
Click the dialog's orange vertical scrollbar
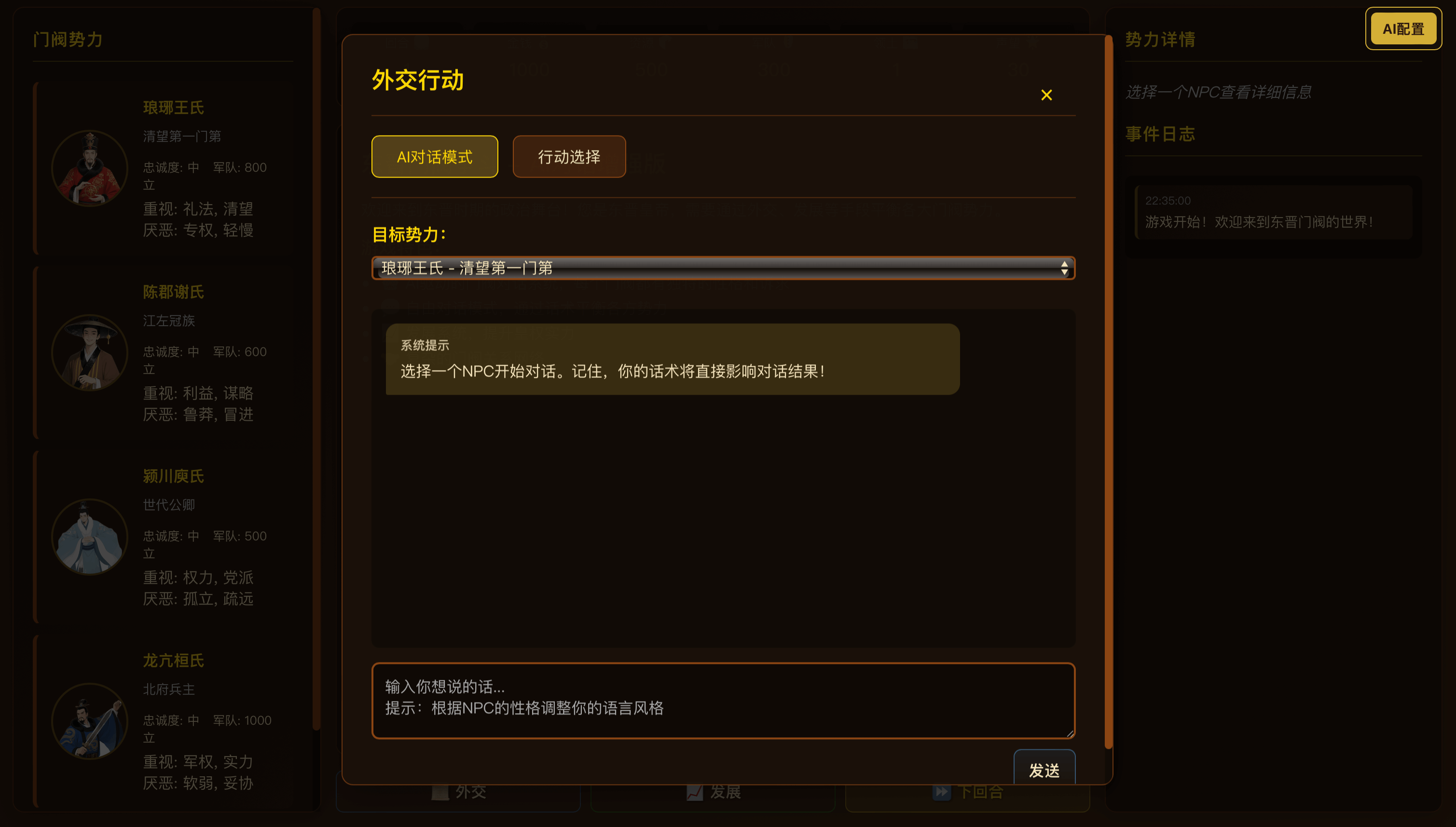(1108, 392)
